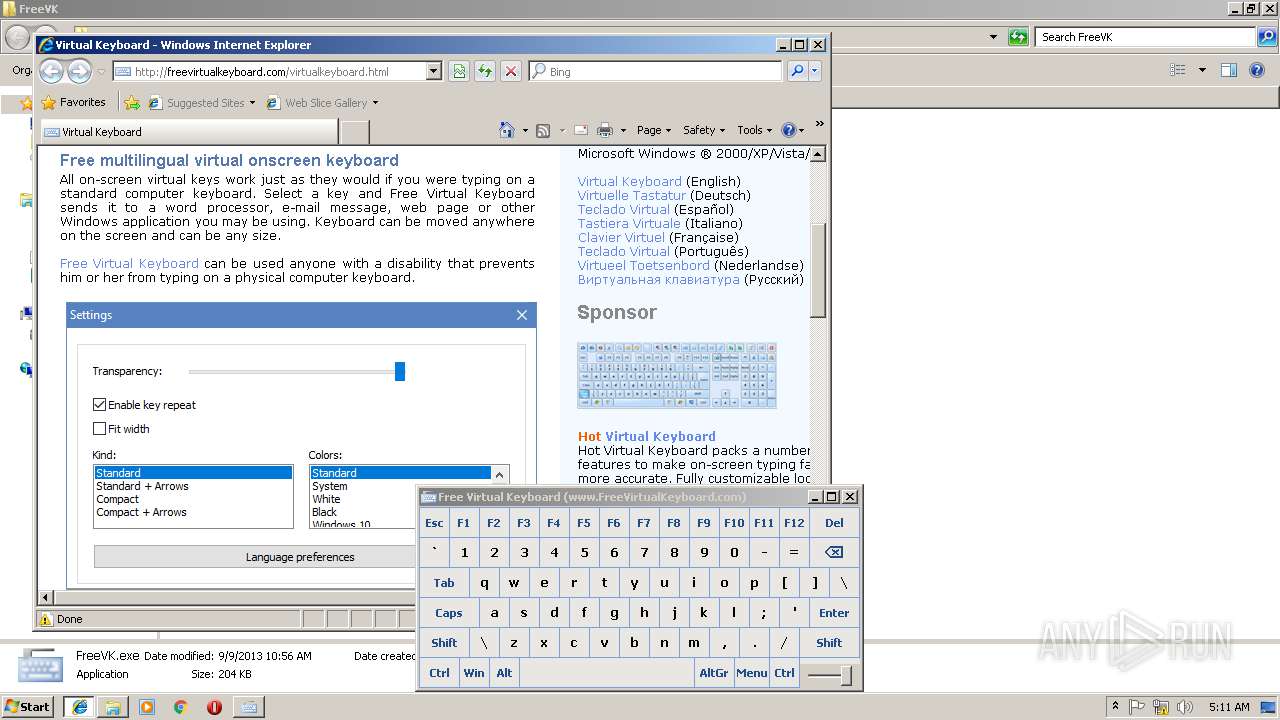Select FreeVK keyboard taskbar button
This screenshot has height=720, width=1280.
tap(248, 707)
